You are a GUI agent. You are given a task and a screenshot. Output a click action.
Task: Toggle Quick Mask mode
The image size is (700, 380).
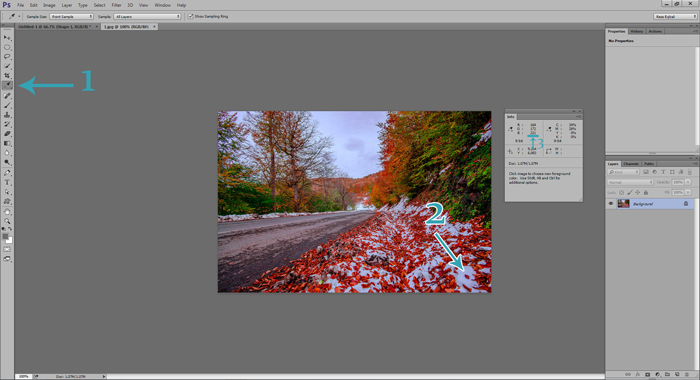click(7, 249)
